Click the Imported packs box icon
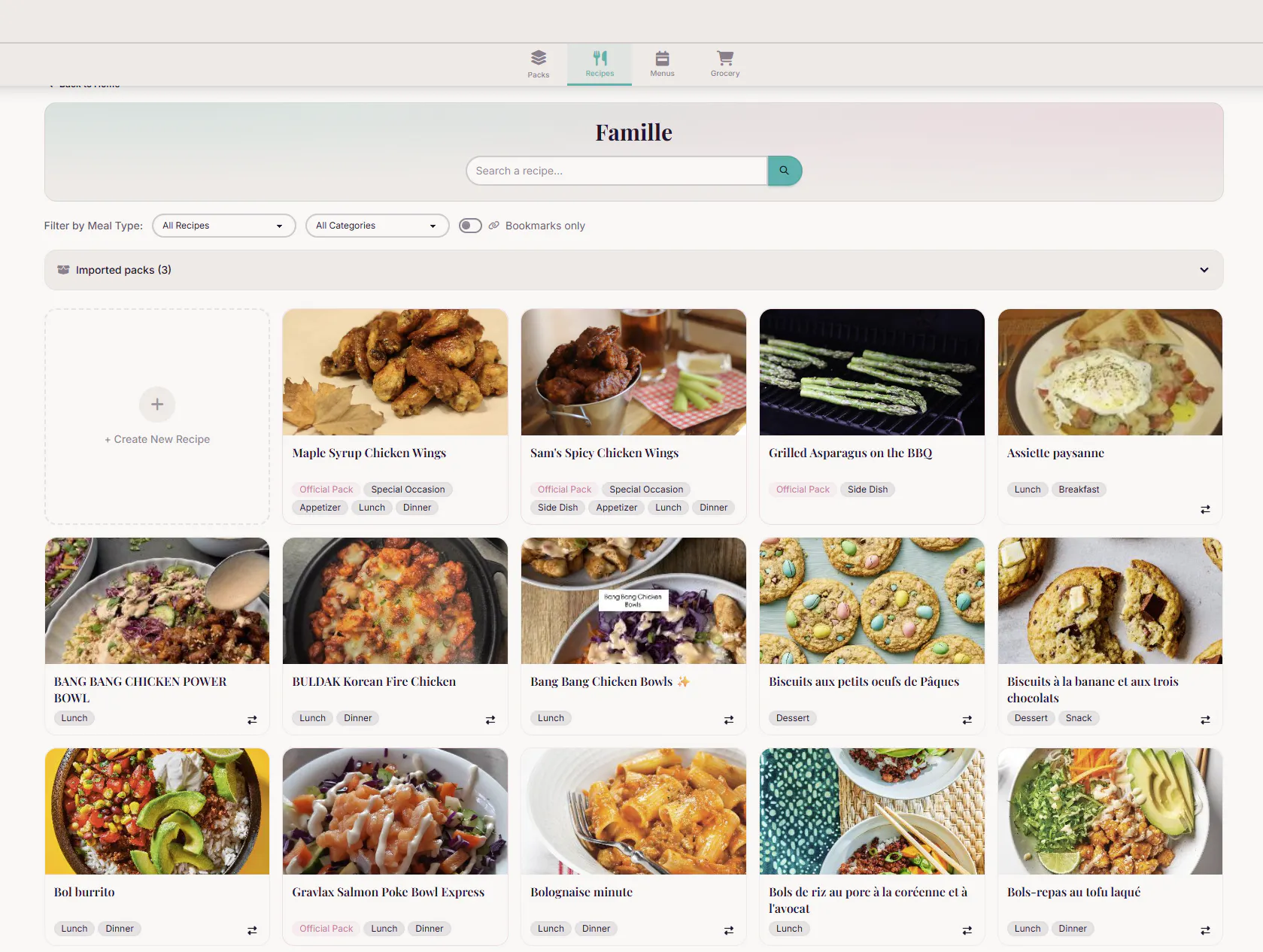This screenshot has height=952, width=1263. pyautogui.click(x=63, y=270)
